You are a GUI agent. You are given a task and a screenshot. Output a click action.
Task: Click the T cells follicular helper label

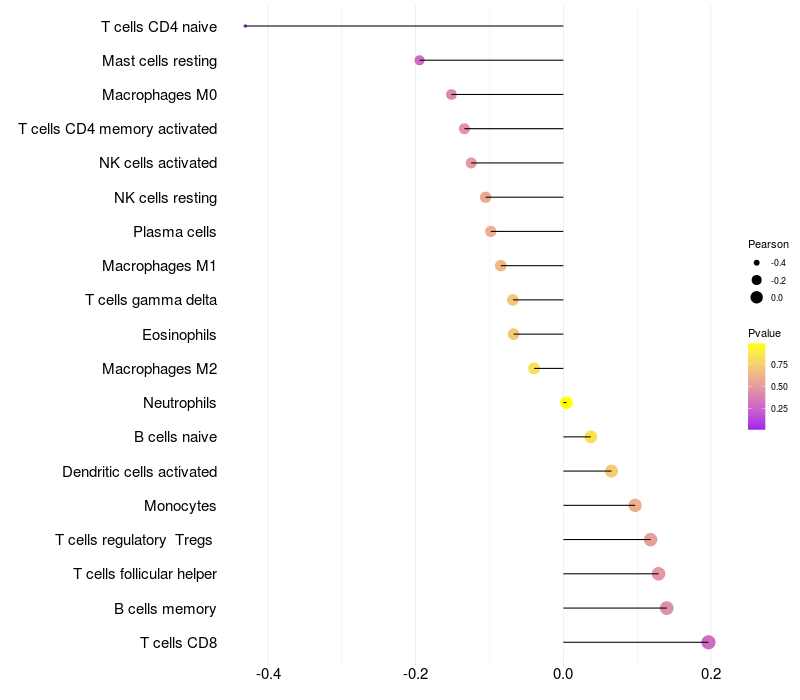[145, 574]
